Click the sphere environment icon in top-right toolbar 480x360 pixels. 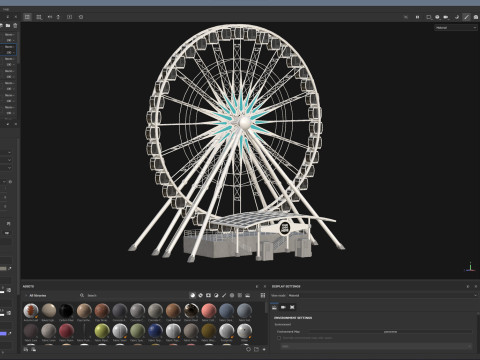coord(437,17)
